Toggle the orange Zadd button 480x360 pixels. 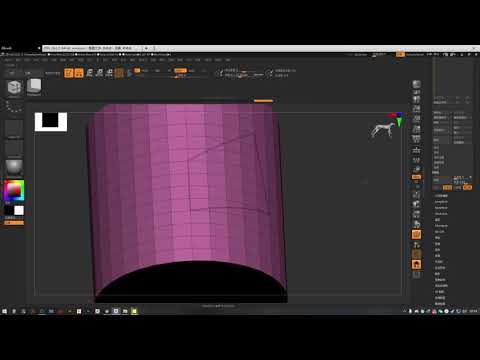point(180,70)
